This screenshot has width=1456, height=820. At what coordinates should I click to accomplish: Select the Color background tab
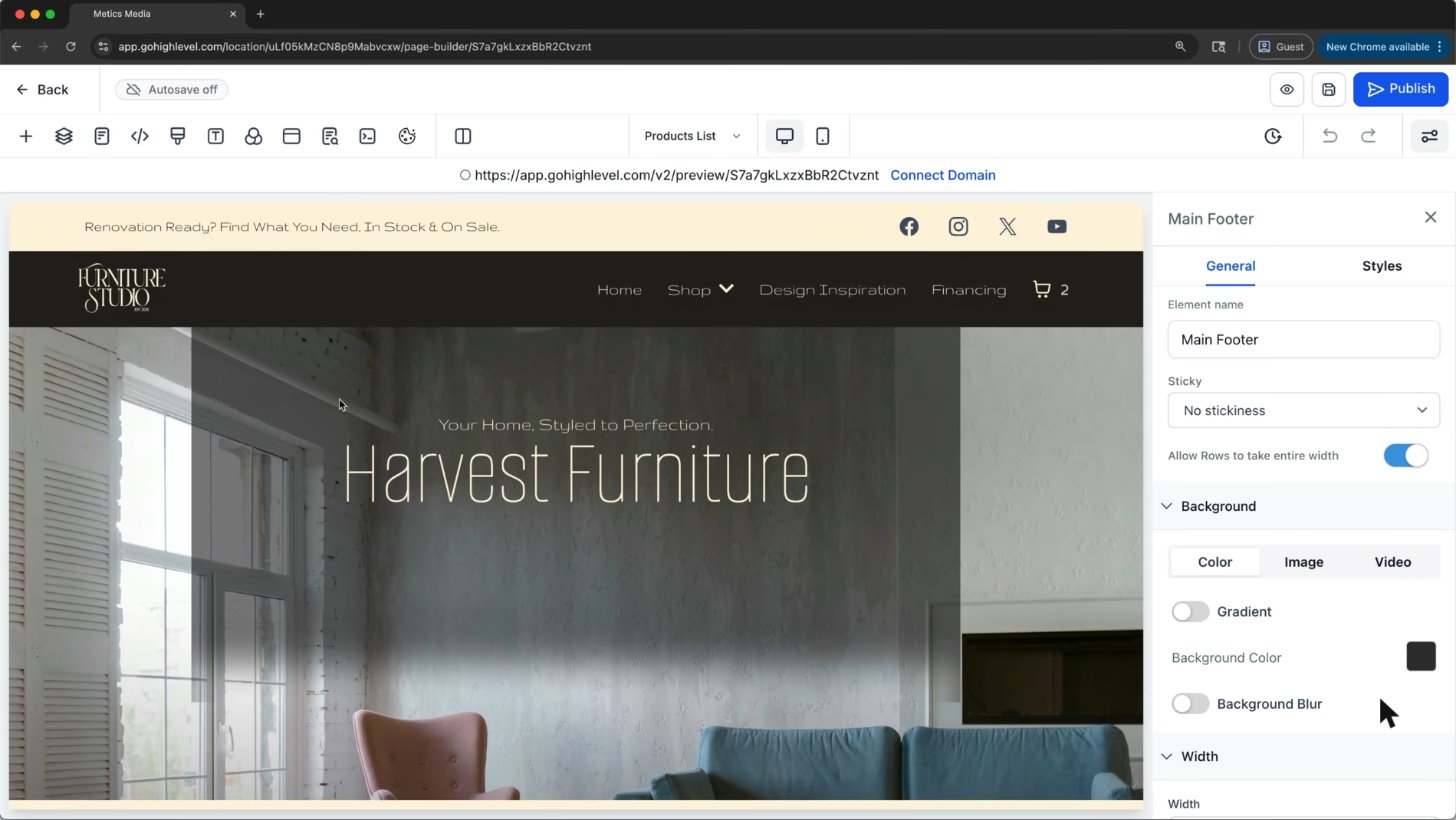1215,562
